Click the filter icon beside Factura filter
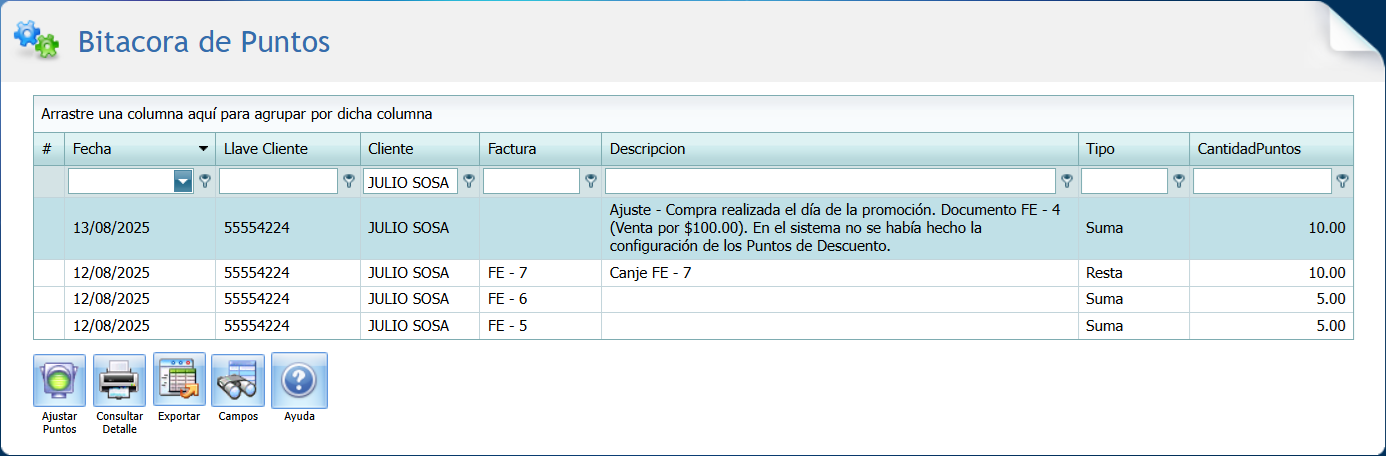Viewport: 1386px width, 456px height. (591, 181)
